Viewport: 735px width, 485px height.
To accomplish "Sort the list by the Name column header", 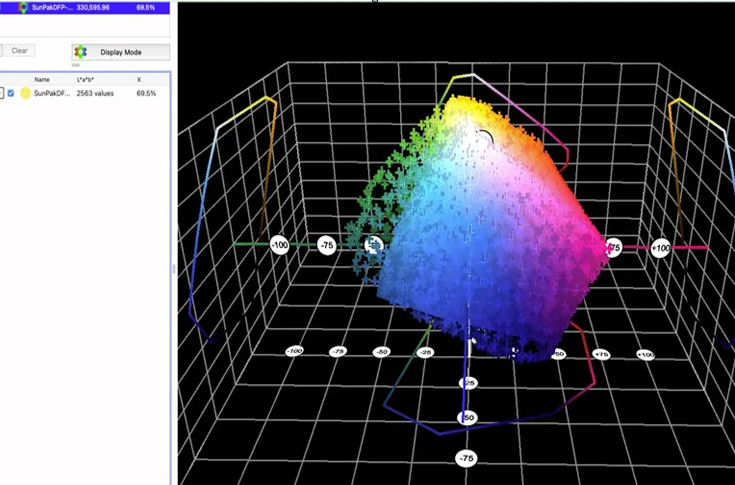I will pos(42,79).
